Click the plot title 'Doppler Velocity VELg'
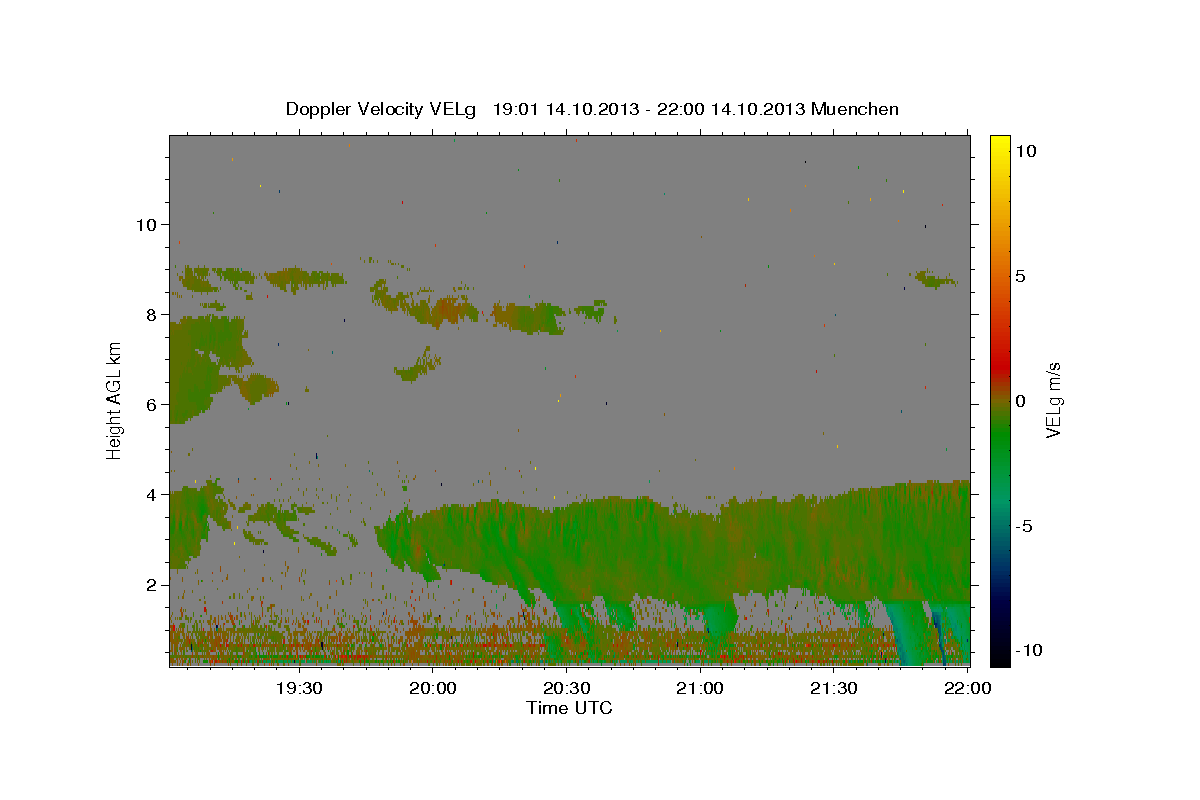1200x800 pixels. [380, 109]
